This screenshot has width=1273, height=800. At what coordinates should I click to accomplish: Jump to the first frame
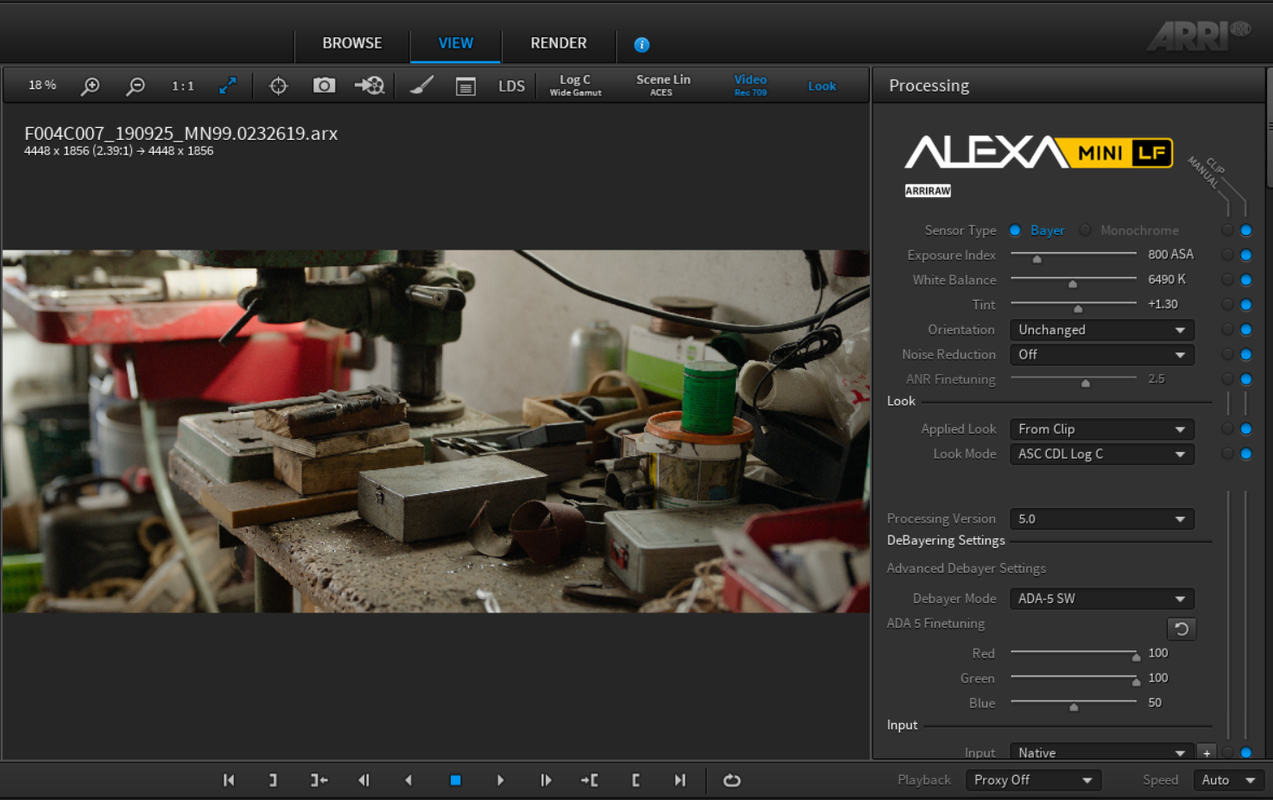[x=229, y=780]
